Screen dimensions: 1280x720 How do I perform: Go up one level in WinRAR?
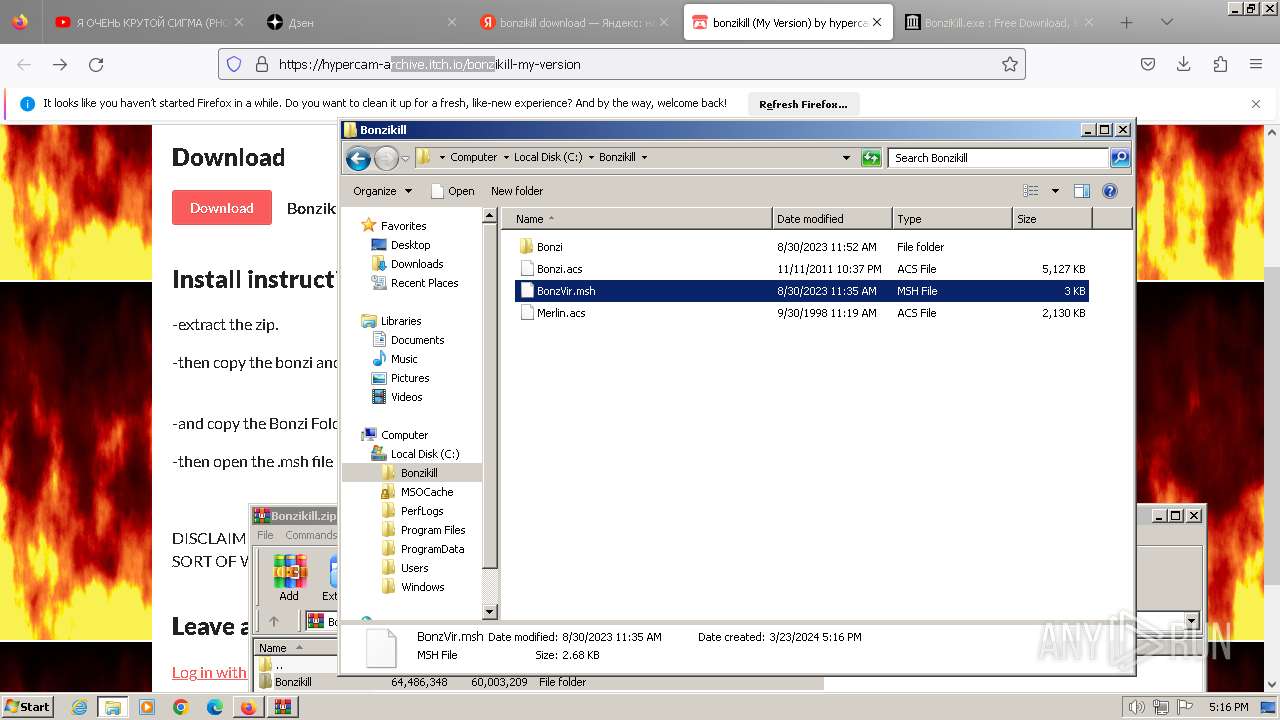click(x=274, y=621)
